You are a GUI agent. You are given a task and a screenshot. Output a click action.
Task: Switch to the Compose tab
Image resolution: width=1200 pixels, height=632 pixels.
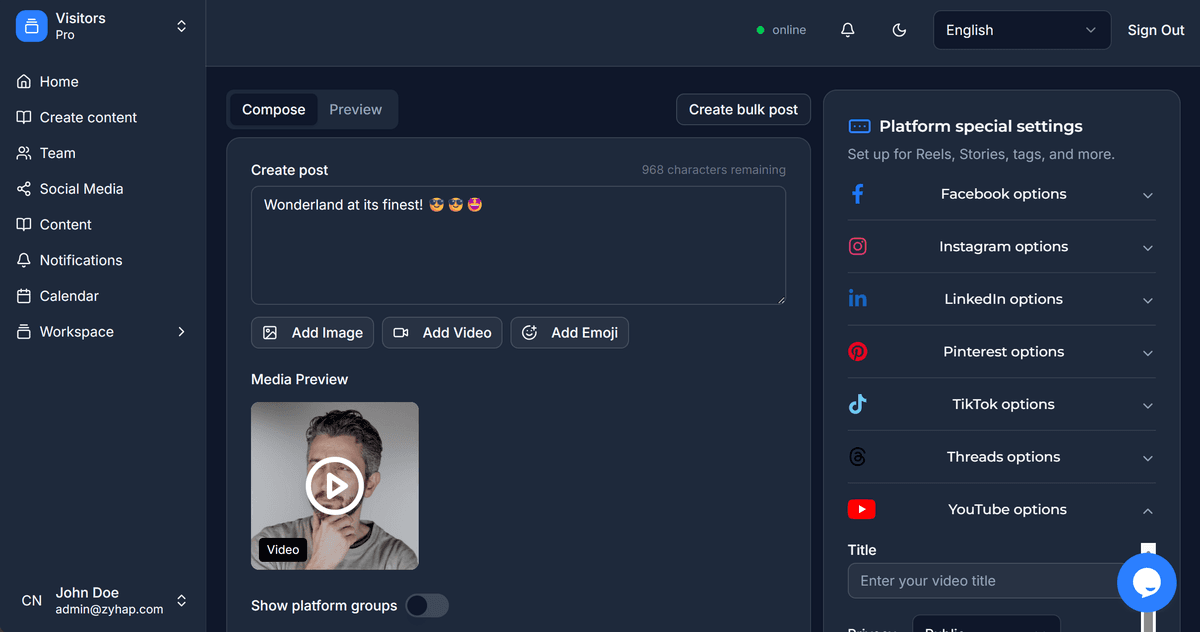(x=273, y=110)
